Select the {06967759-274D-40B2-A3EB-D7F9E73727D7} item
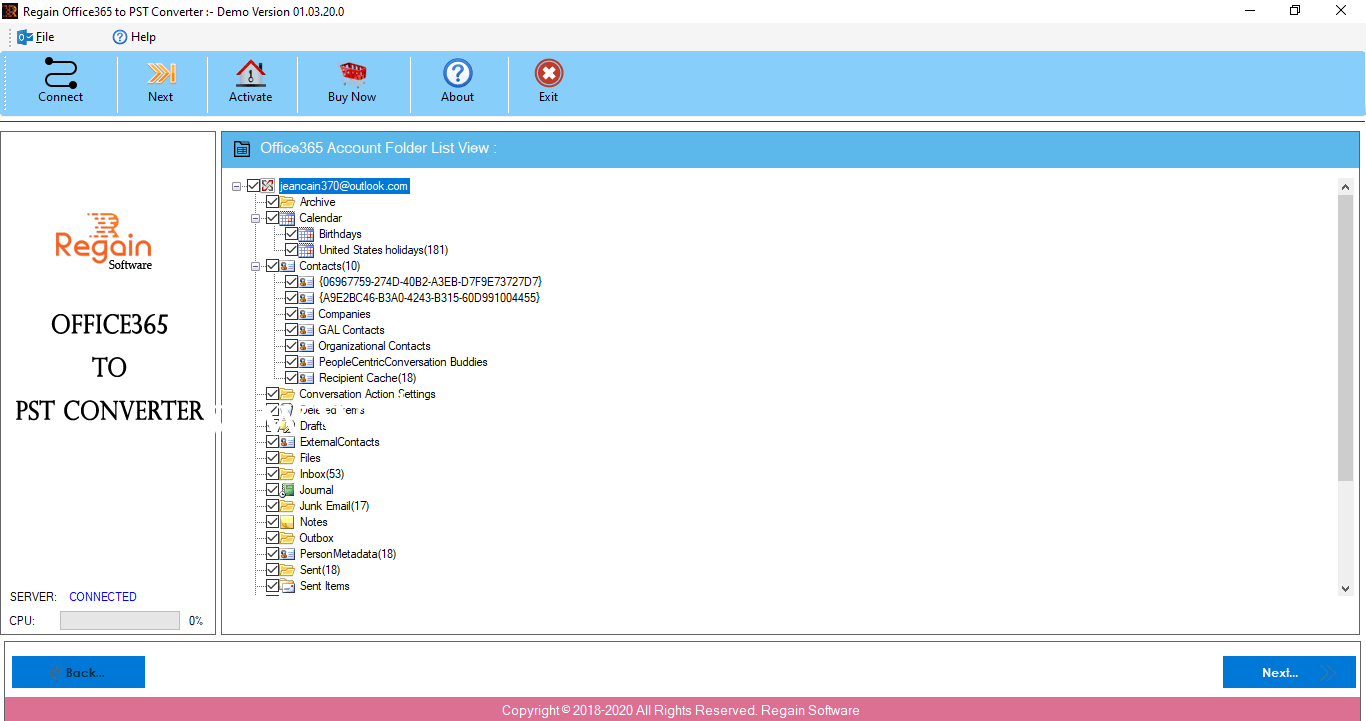 click(430, 282)
